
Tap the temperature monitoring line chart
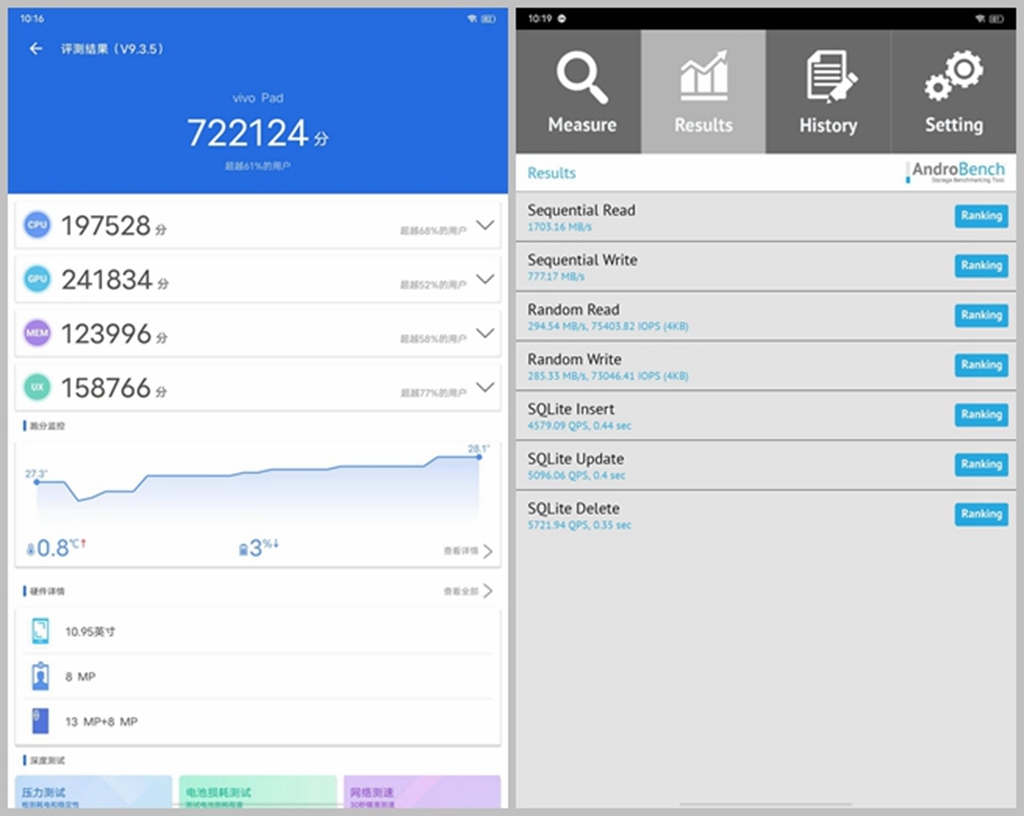258,487
